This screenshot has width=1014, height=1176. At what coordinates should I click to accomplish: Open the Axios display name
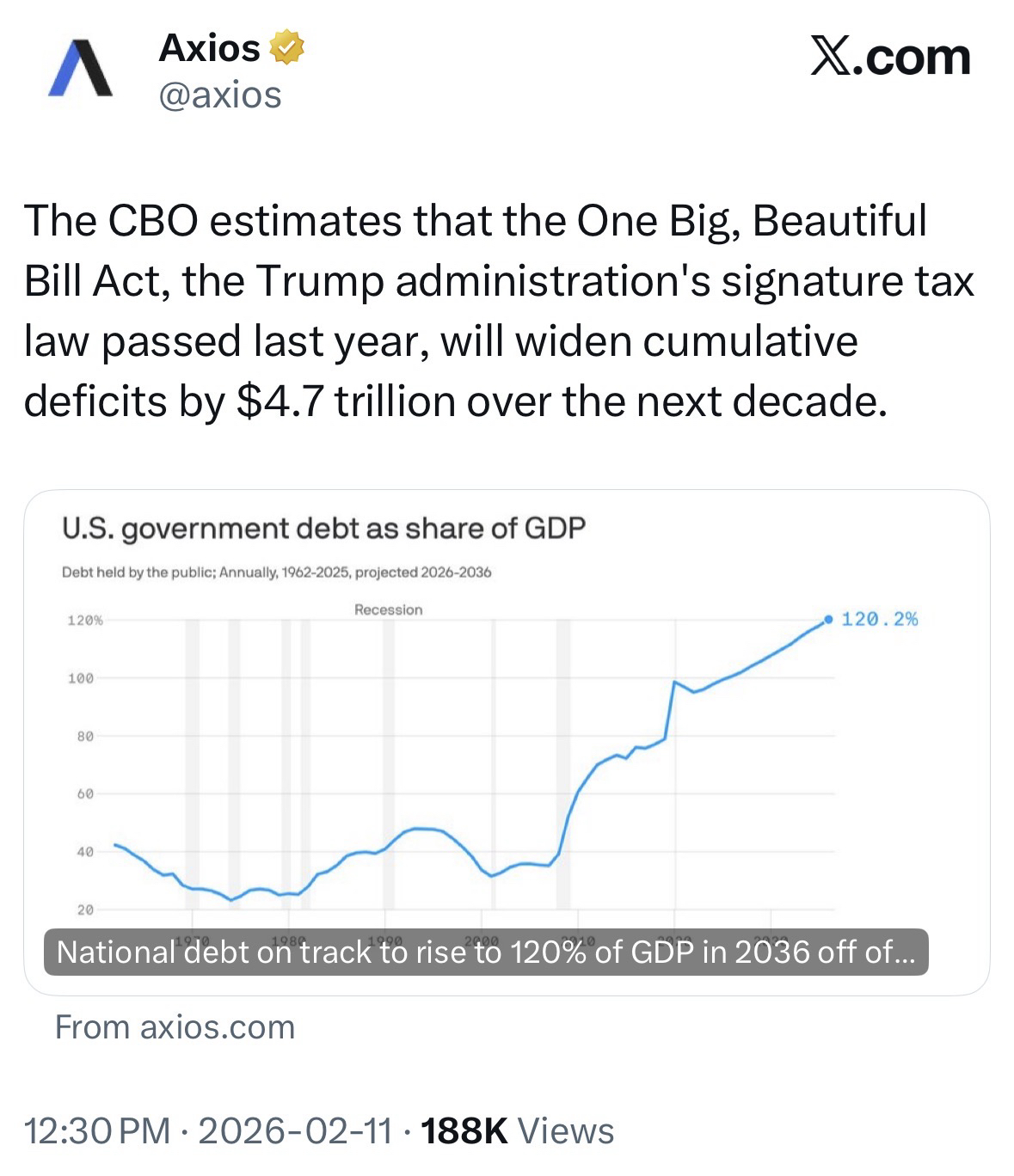[209, 48]
